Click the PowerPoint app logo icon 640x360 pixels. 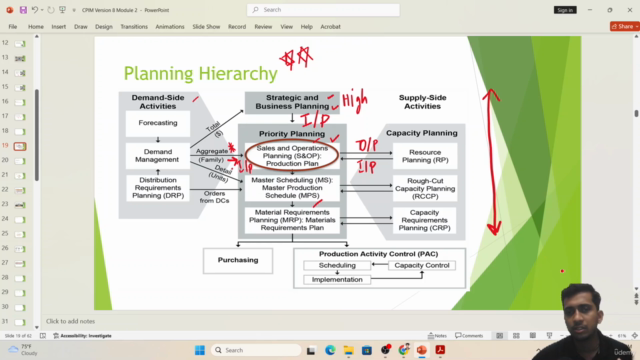9,10
